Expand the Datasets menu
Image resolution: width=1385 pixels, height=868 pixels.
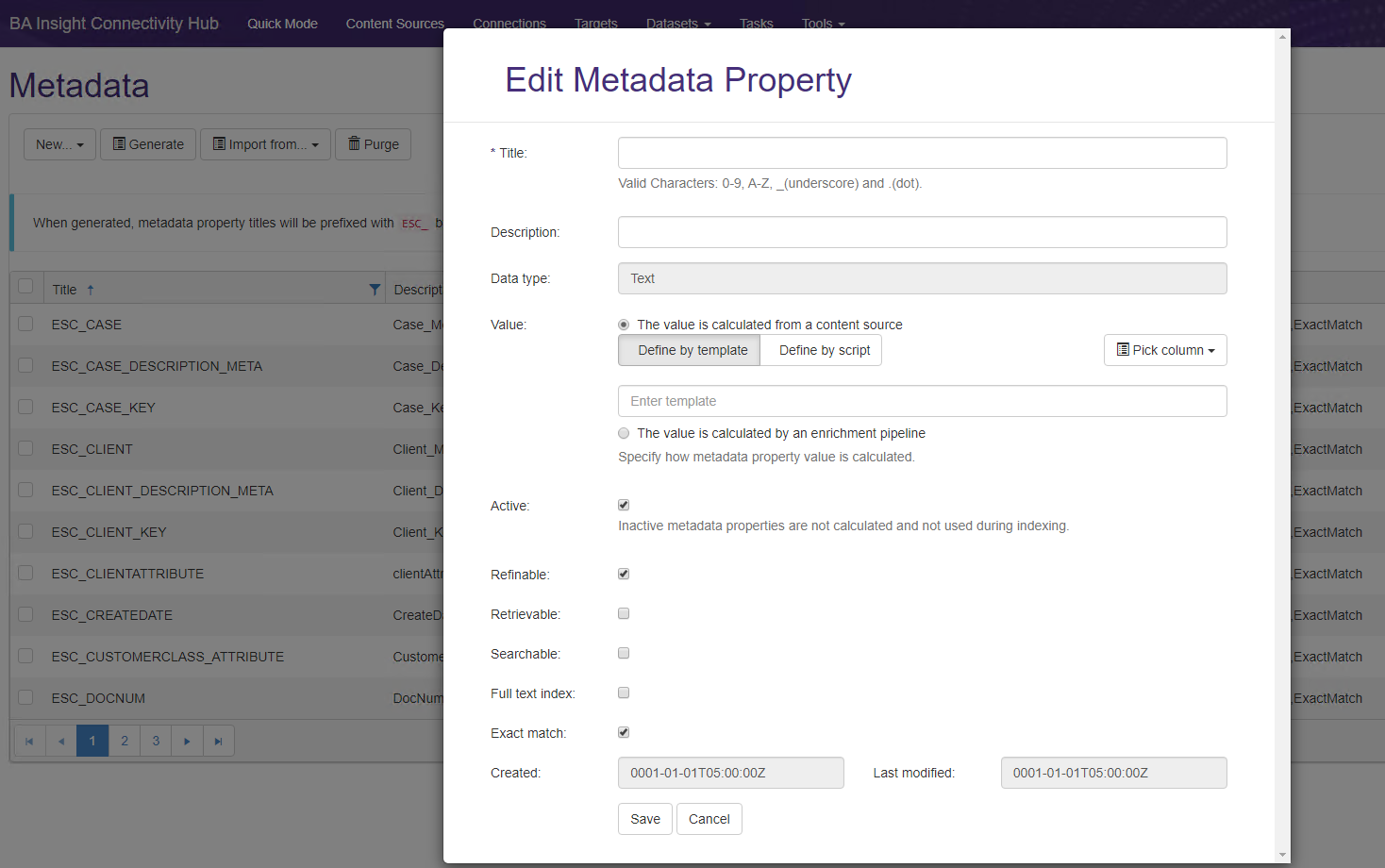click(677, 23)
